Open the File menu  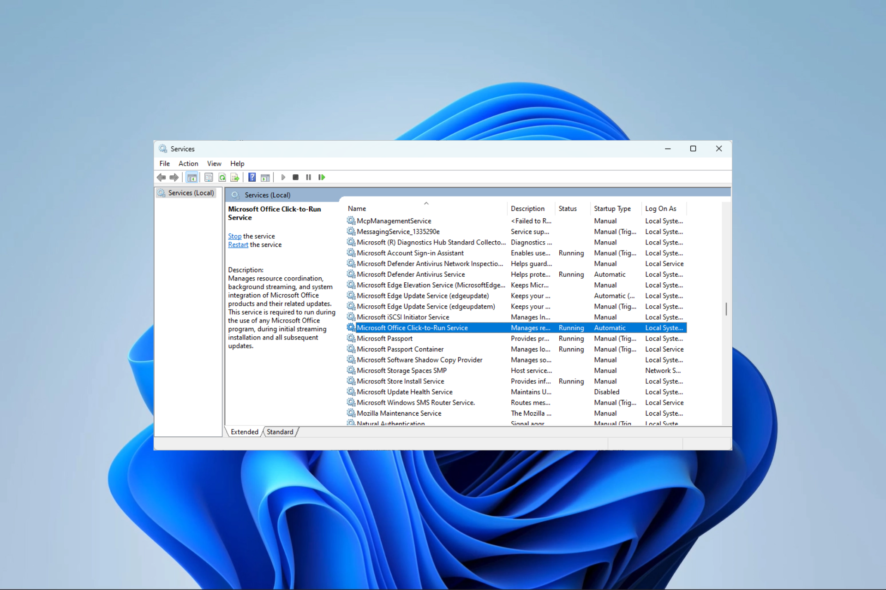pos(164,163)
